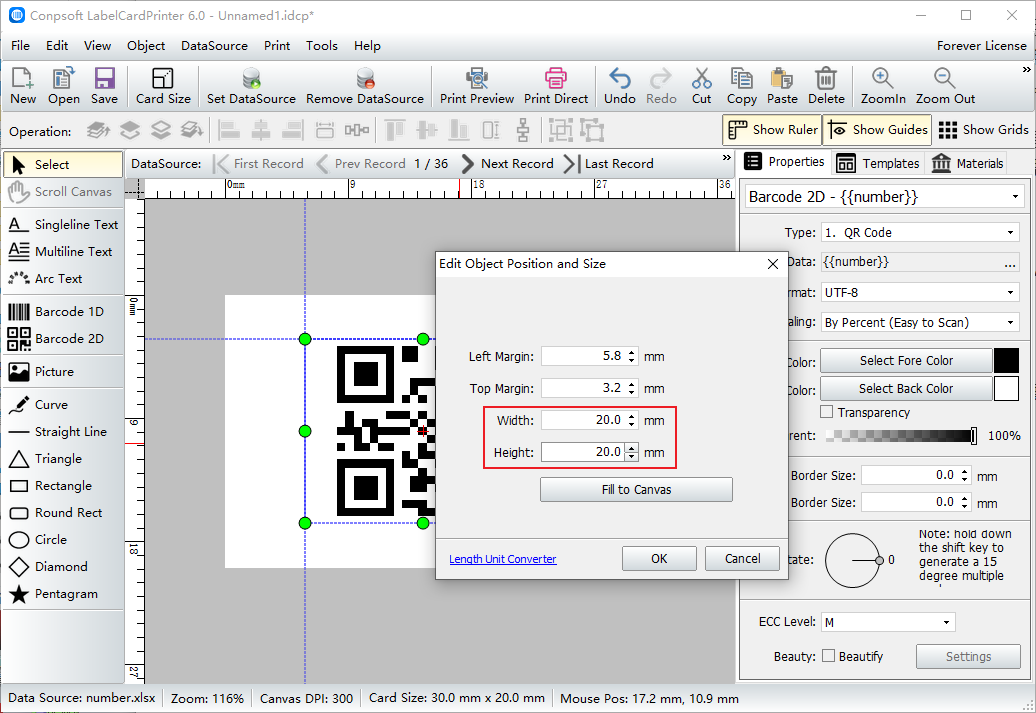Delete the selected object
1036x713 pixels.
pyautogui.click(x=826, y=86)
